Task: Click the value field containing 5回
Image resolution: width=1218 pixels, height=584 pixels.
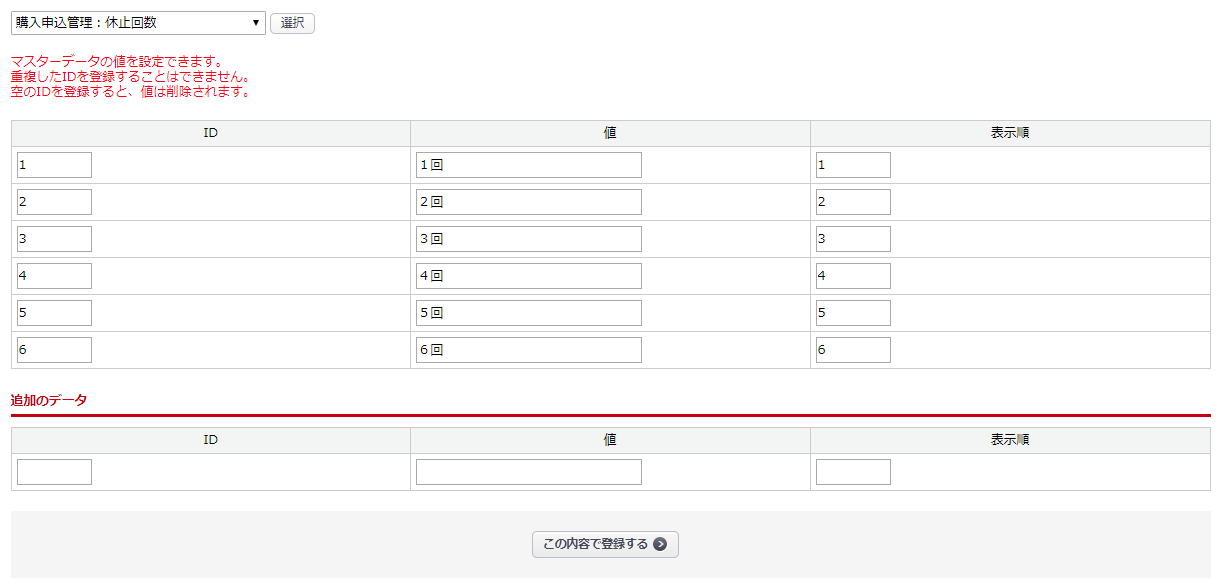Action: (x=528, y=313)
